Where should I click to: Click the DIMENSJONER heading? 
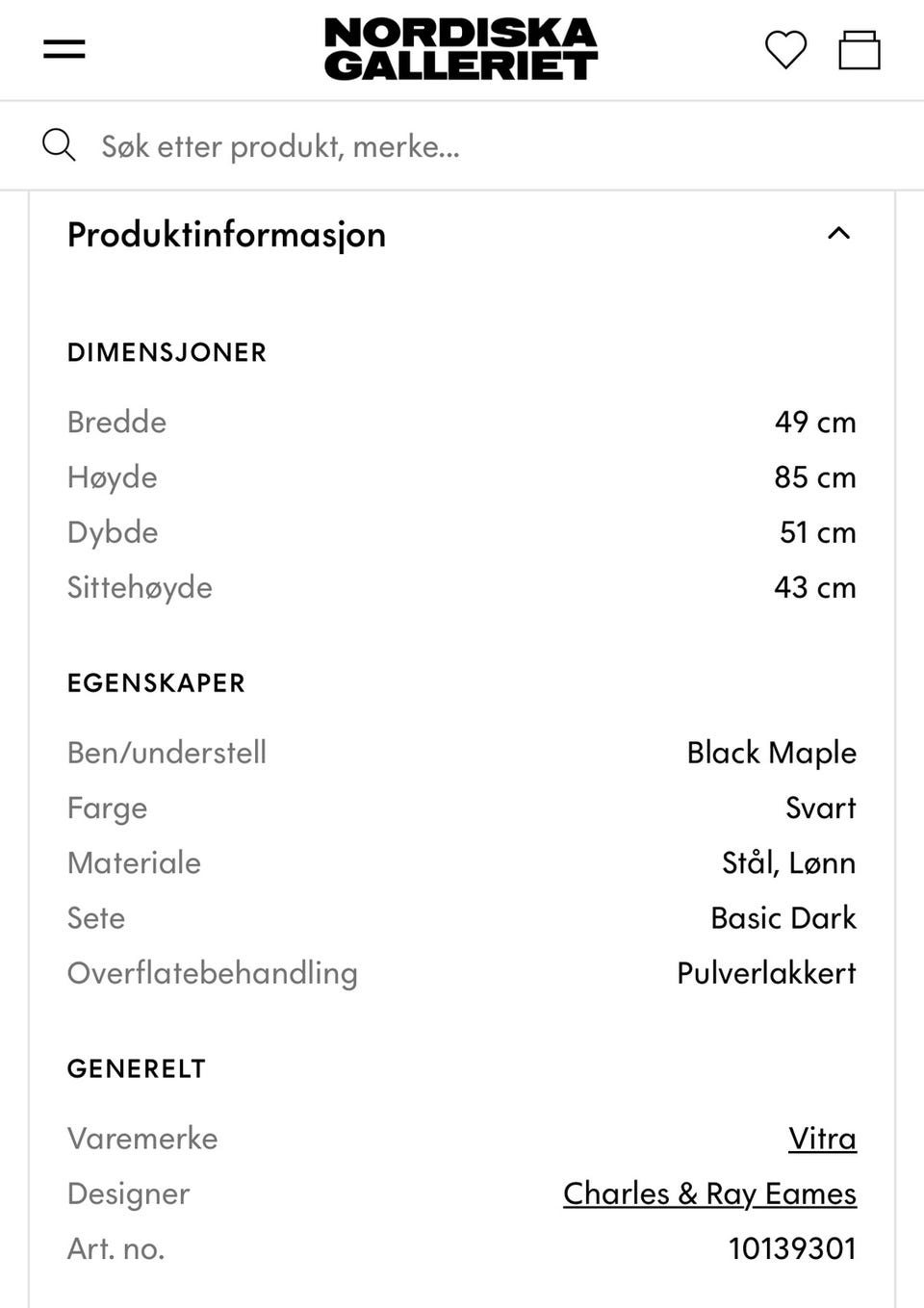click(x=167, y=352)
